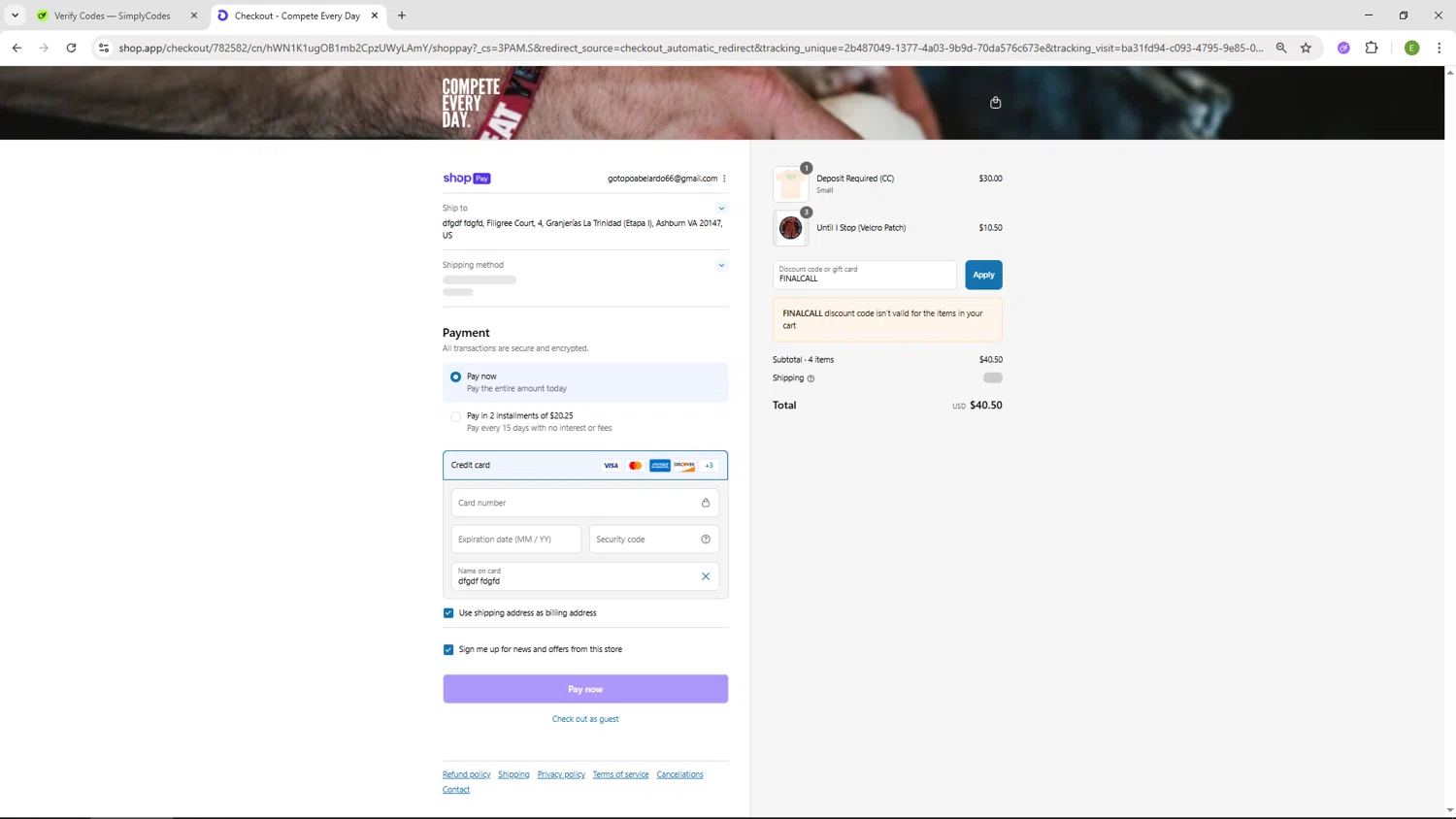Open browser zoom magnifier icon
Viewport: 1456px width, 819px height.
(1281, 48)
